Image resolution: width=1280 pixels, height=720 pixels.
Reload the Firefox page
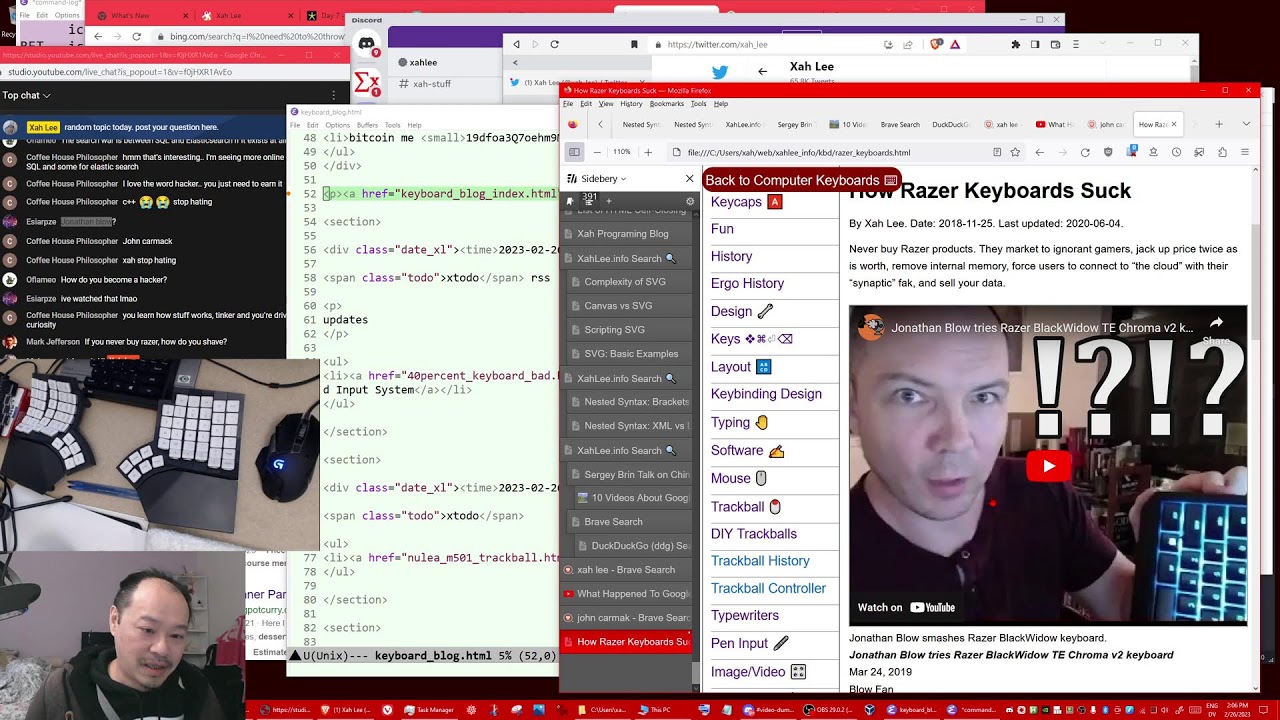click(x=1085, y=152)
